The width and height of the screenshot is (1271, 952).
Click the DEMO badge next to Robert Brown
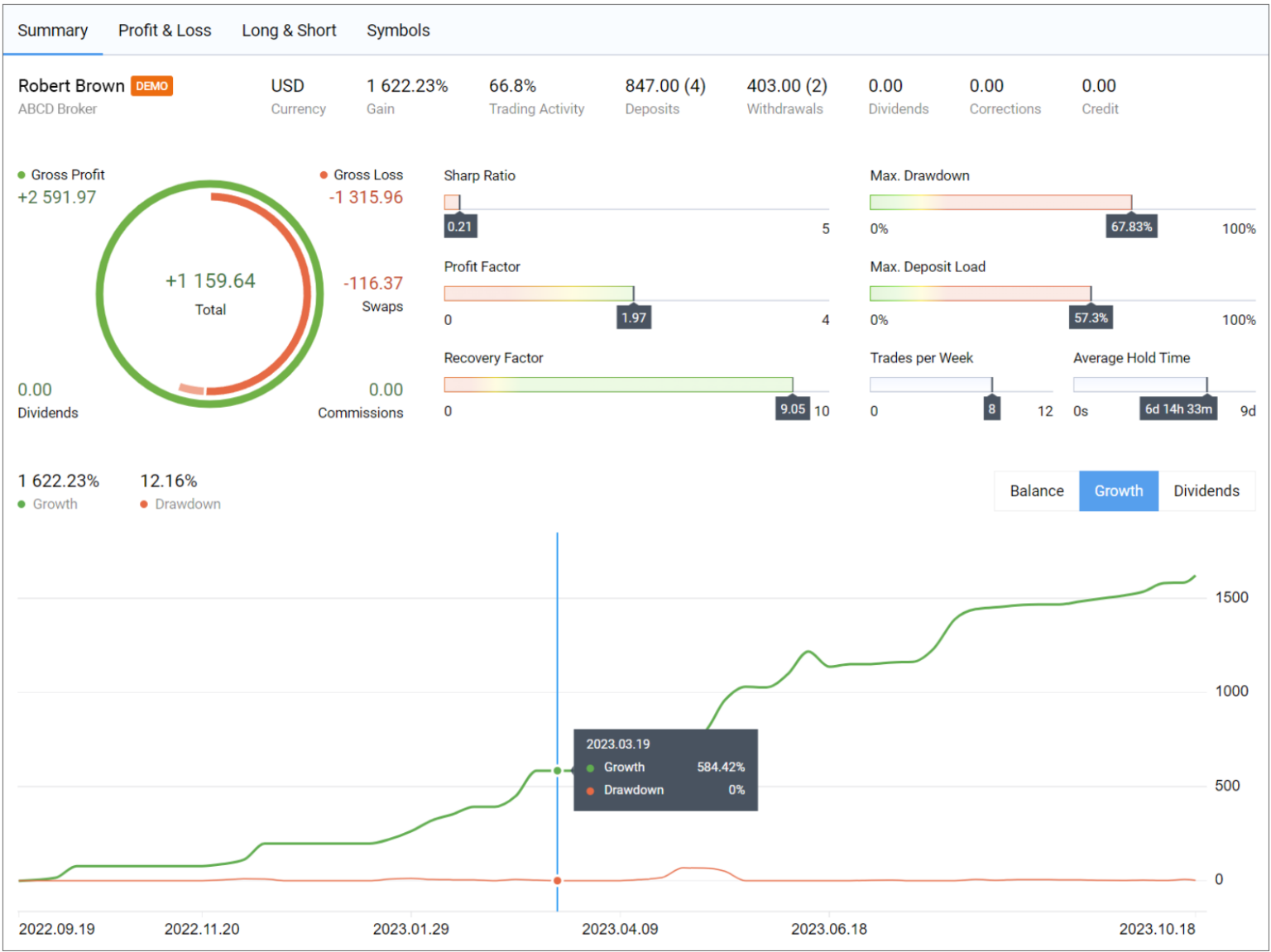click(x=152, y=85)
